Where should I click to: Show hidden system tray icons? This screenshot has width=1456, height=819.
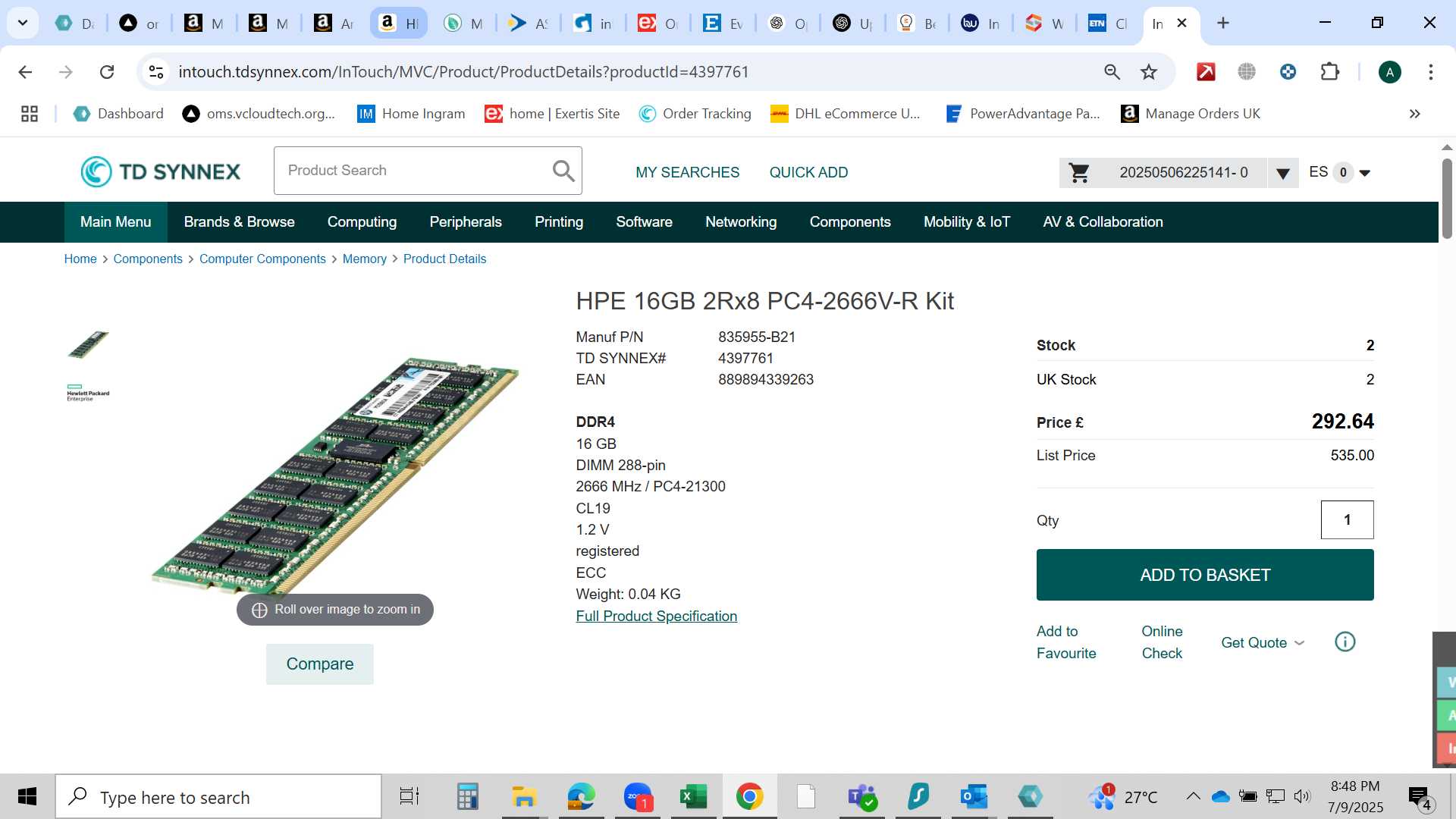tap(1193, 796)
